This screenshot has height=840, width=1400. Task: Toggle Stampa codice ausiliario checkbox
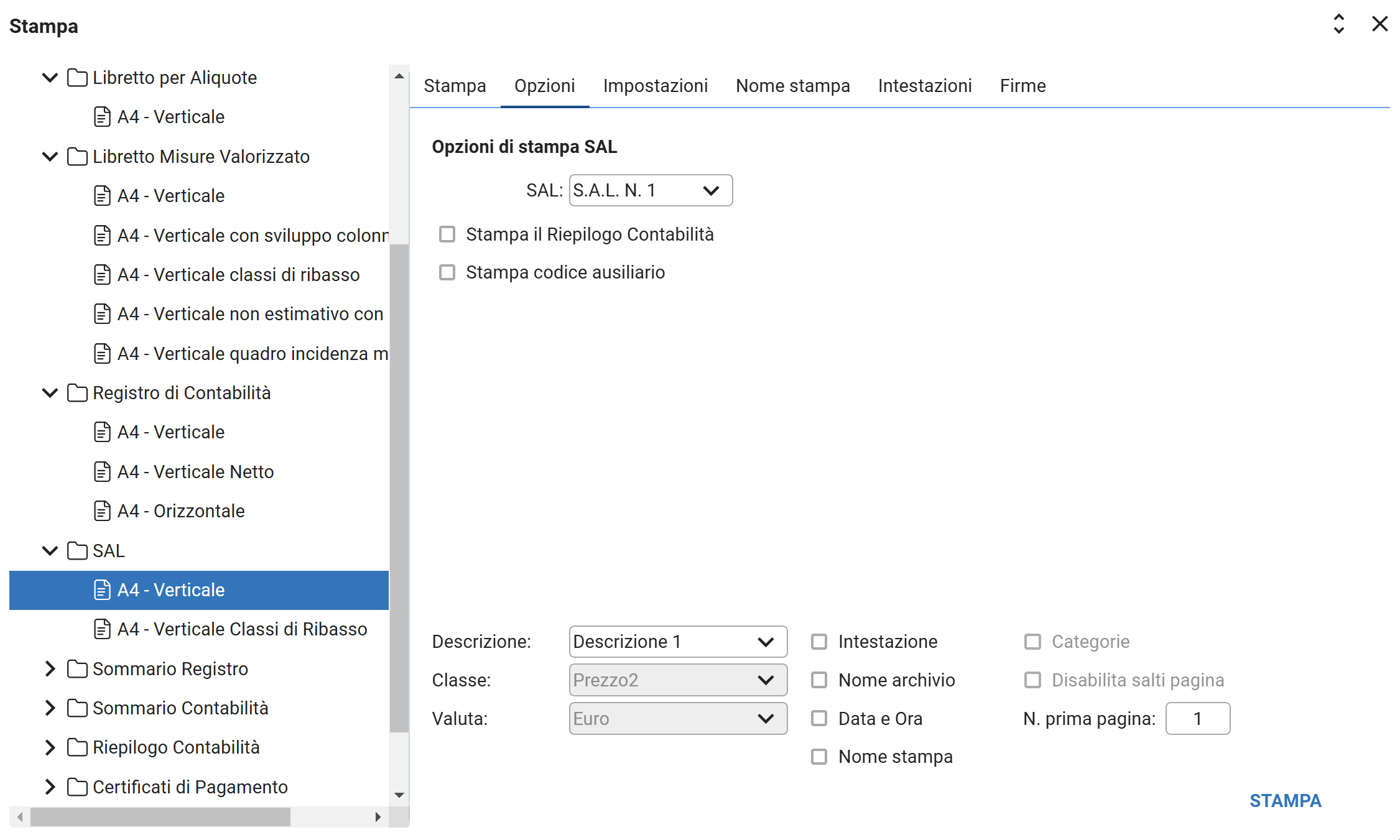pyautogui.click(x=447, y=272)
